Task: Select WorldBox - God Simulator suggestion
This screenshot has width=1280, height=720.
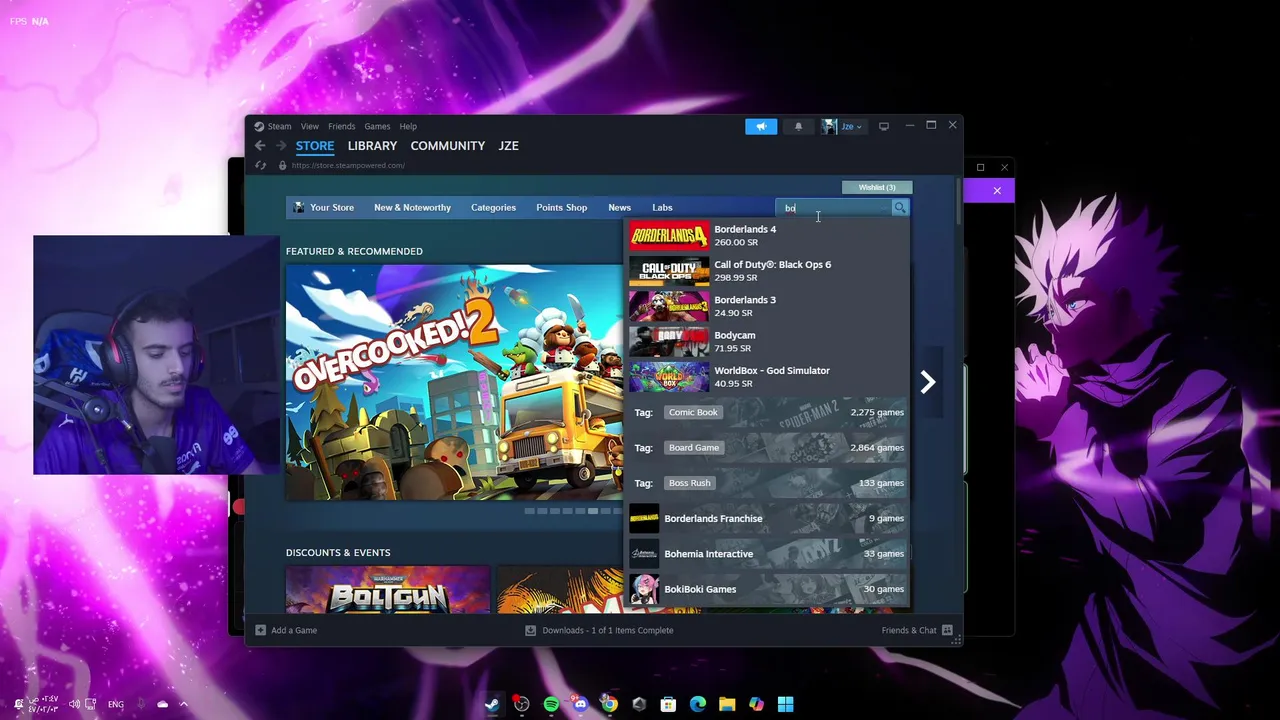Action: point(767,377)
